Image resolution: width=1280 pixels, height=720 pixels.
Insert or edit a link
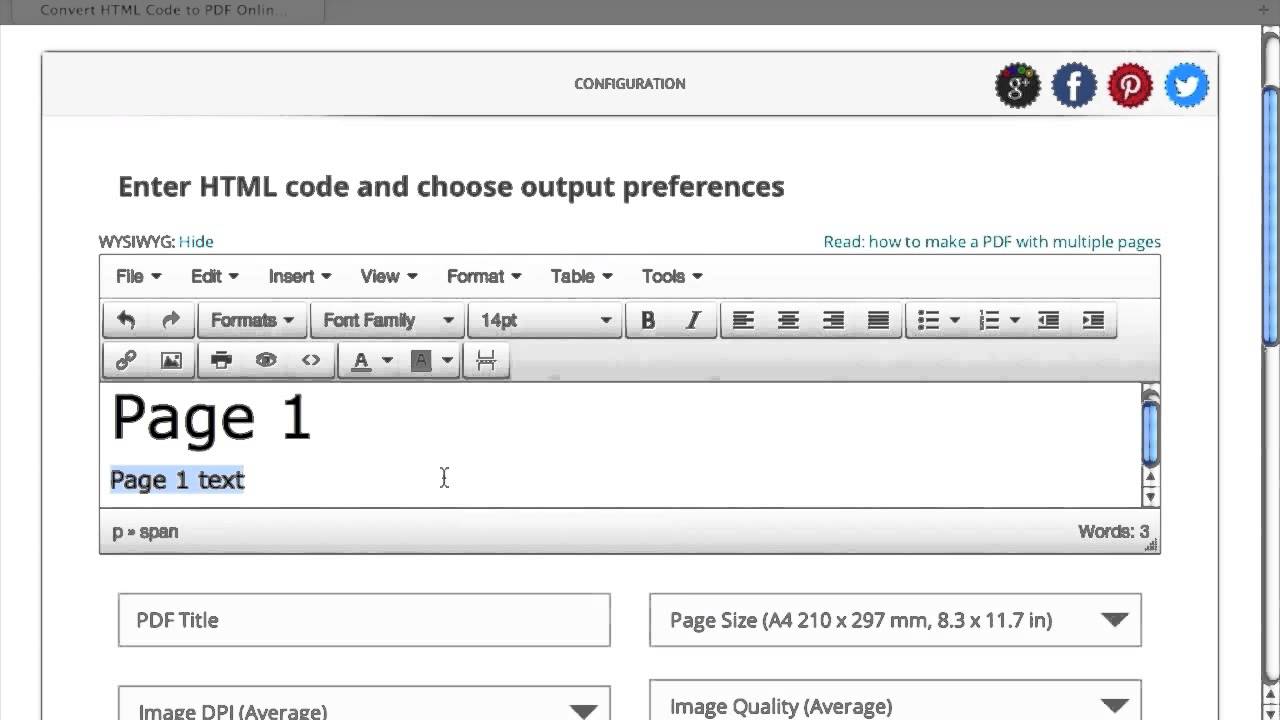(126, 360)
